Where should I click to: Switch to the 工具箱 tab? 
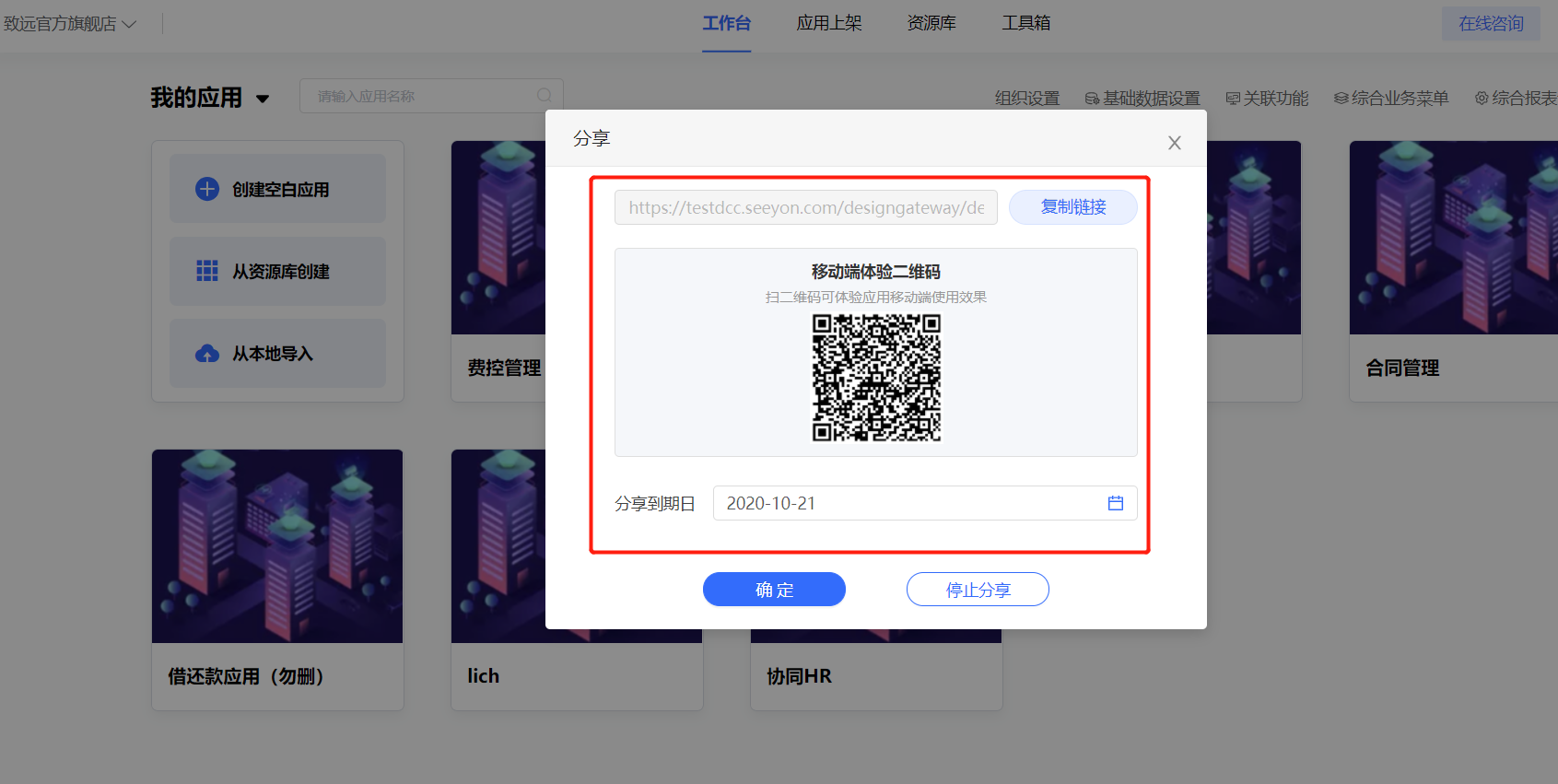[x=1026, y=23]
